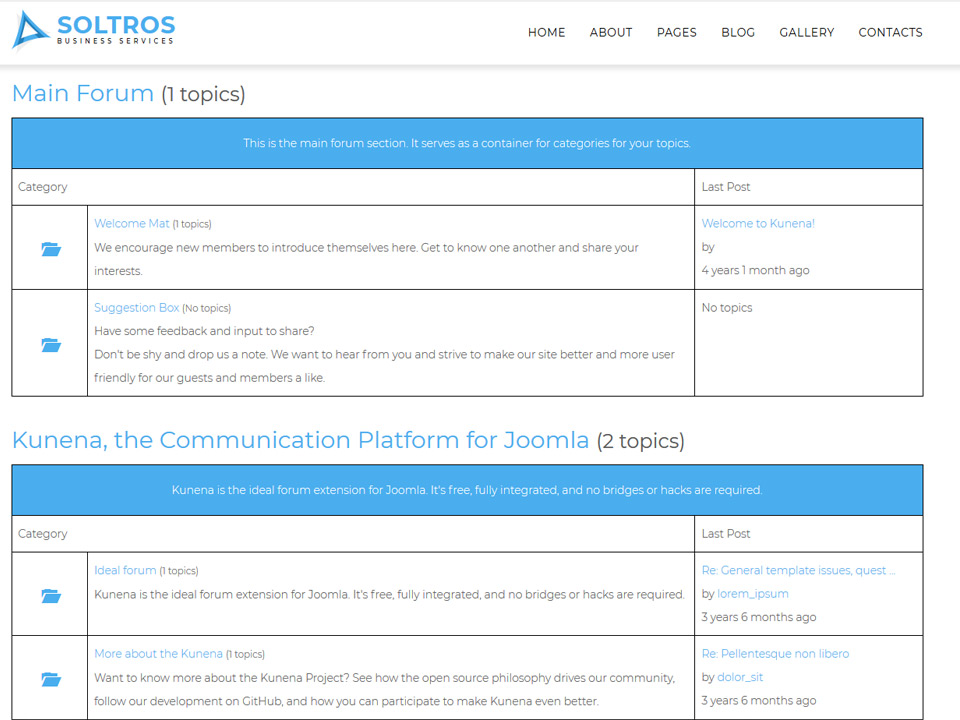Open the Main Forum section heading link
Screen dimensions: 960x720
pyautogui.click(x=83, y=93)
